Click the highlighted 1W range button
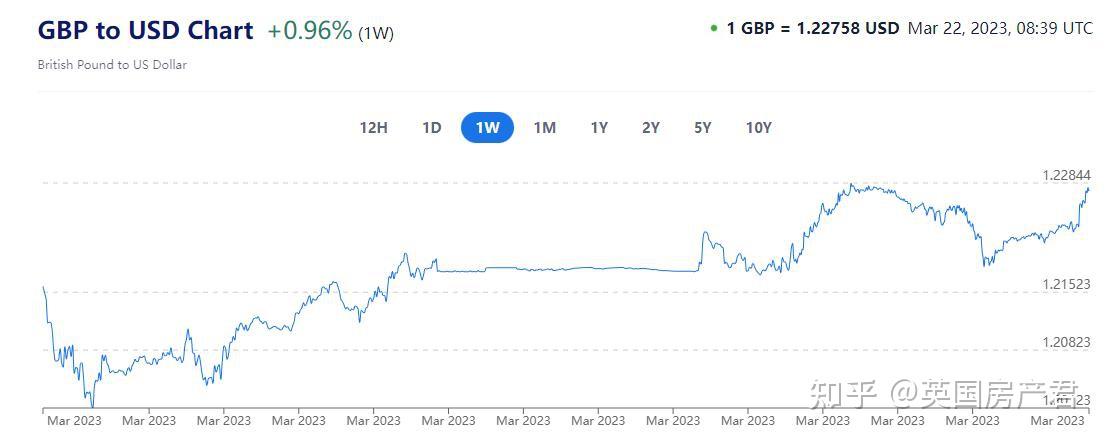This screenshot has width=1108, height=441. click(x=488, y=128)
